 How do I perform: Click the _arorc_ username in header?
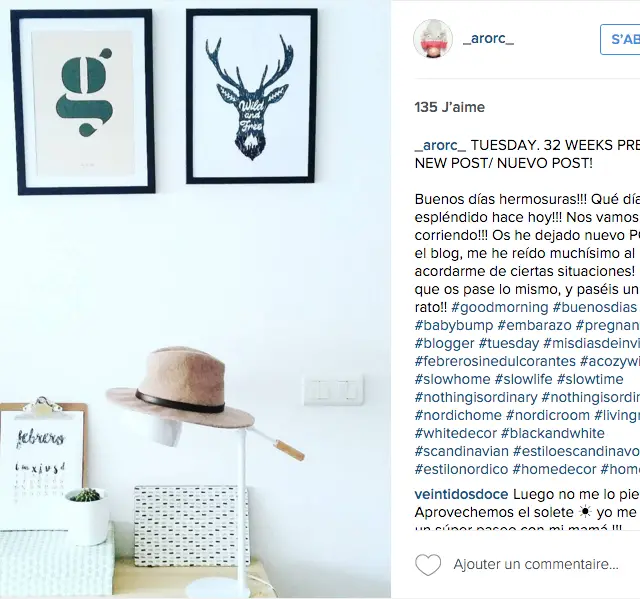coord(489,39)
